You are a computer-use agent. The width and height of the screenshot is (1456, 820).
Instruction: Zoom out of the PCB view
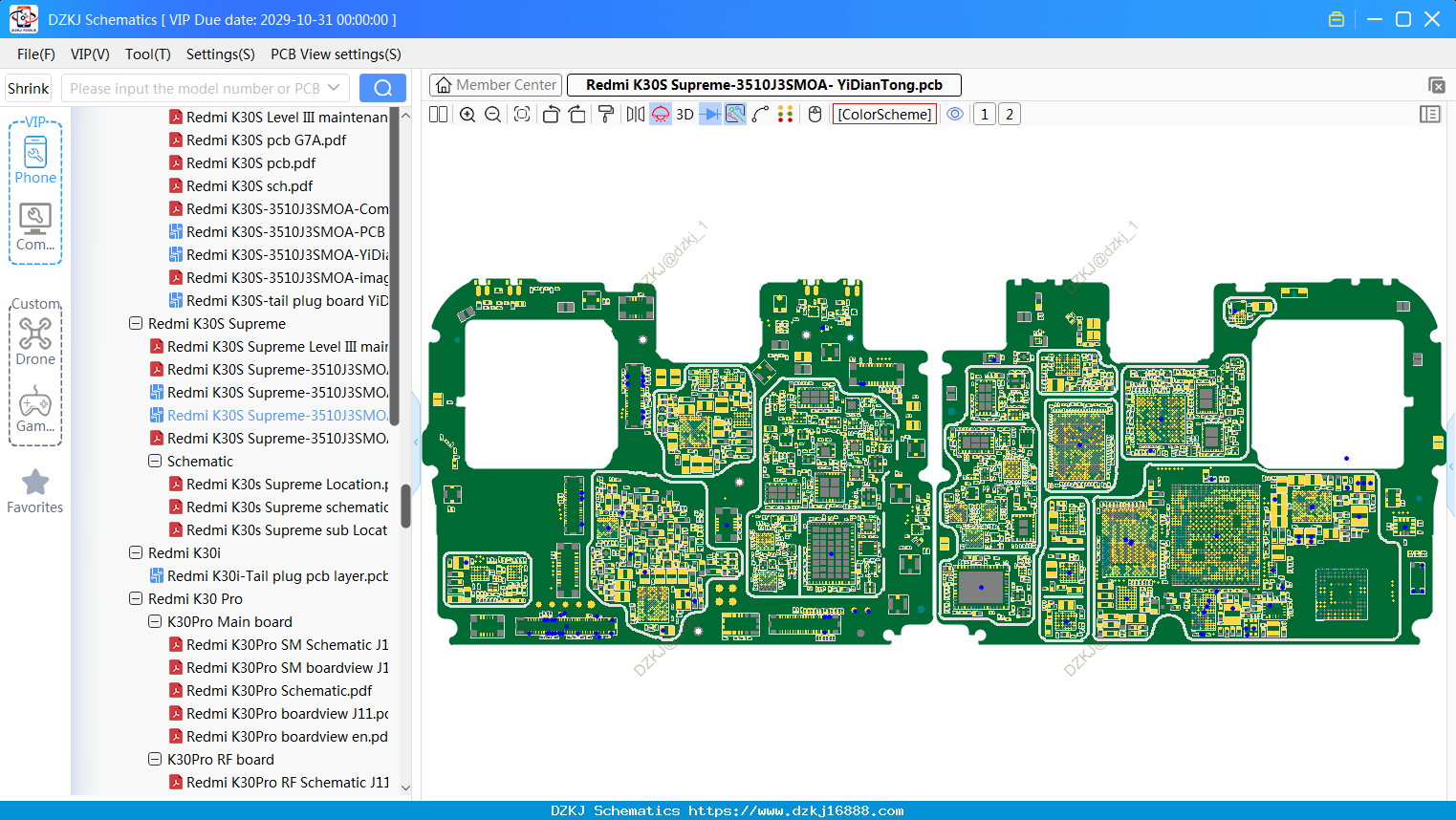click(493, 115)
